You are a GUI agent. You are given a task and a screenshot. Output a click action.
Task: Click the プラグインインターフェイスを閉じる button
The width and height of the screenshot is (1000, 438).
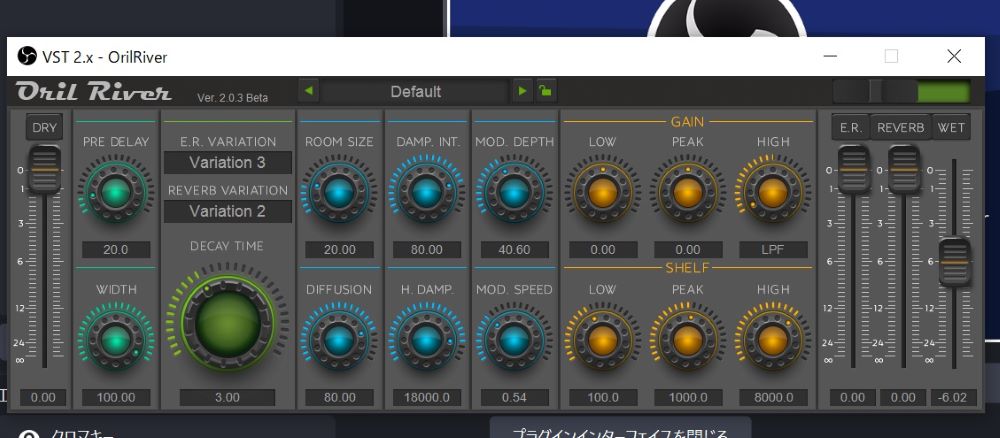(620, 428)
